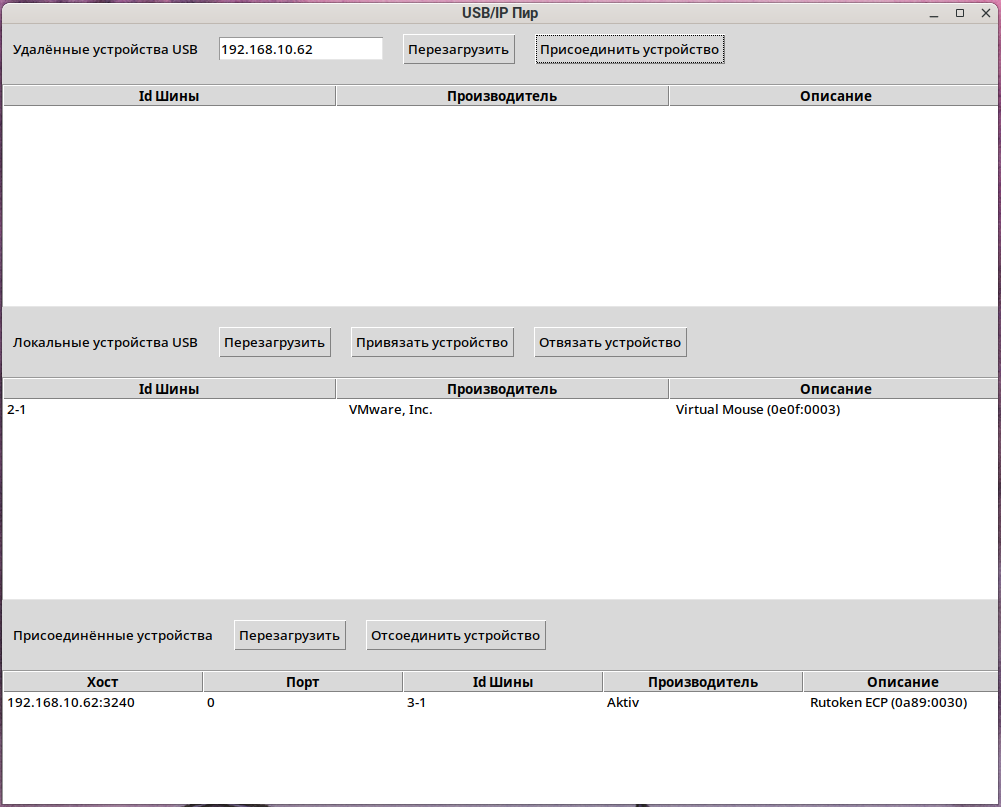Click the remote IP address field 192.168.10.62
Screen dimensions: 1001x807
[300, 49]
